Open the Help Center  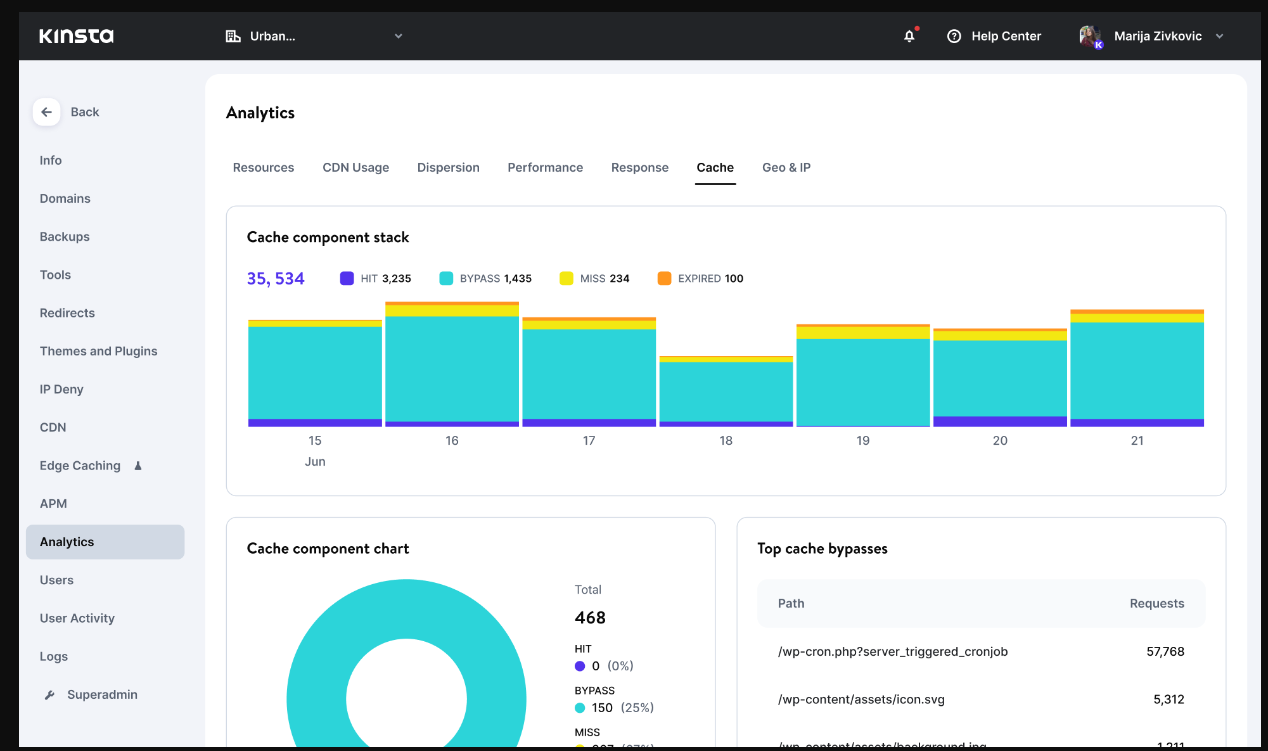[x=1005, y=36]
